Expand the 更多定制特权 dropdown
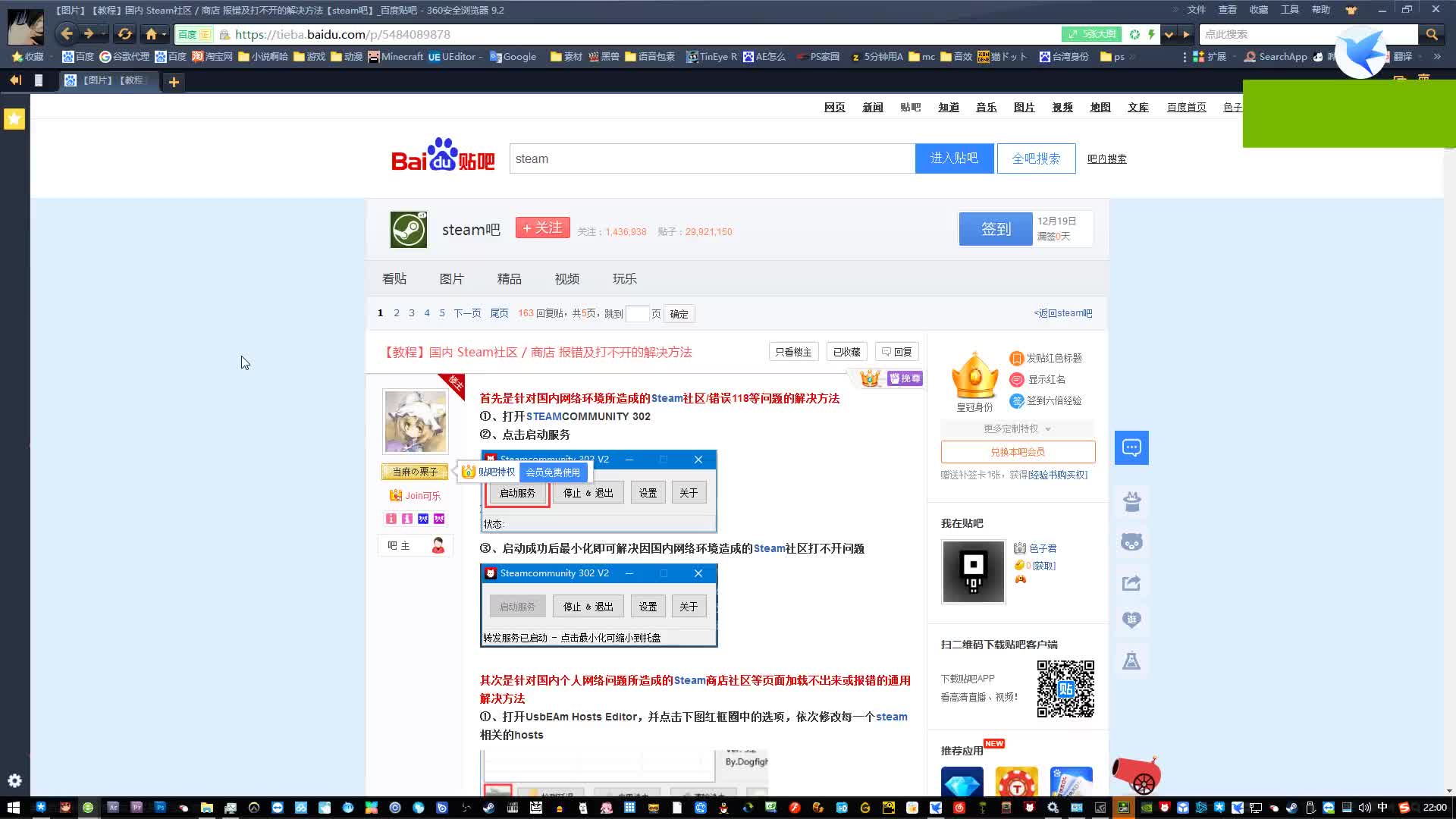Viewport: 1456px width, 819px height. 1016,428
